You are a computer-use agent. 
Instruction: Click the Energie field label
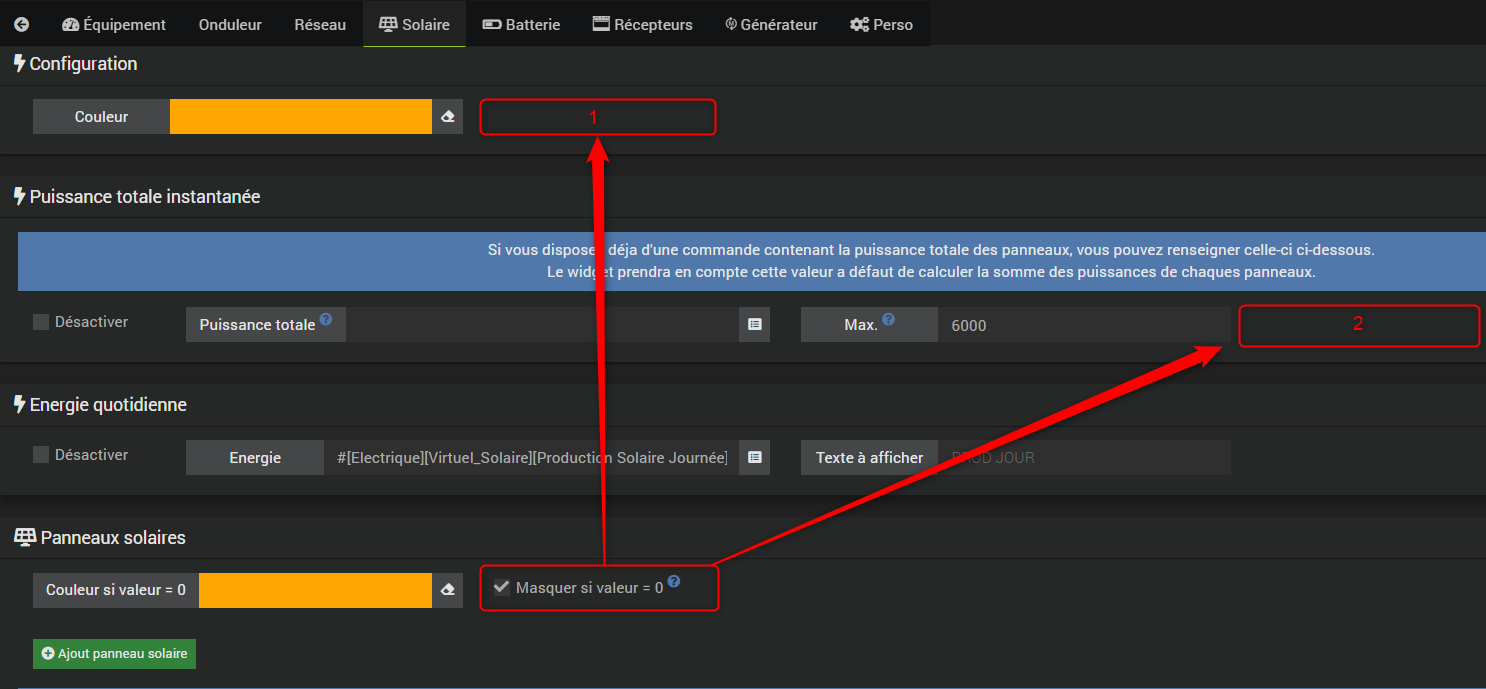pos(255,457)
